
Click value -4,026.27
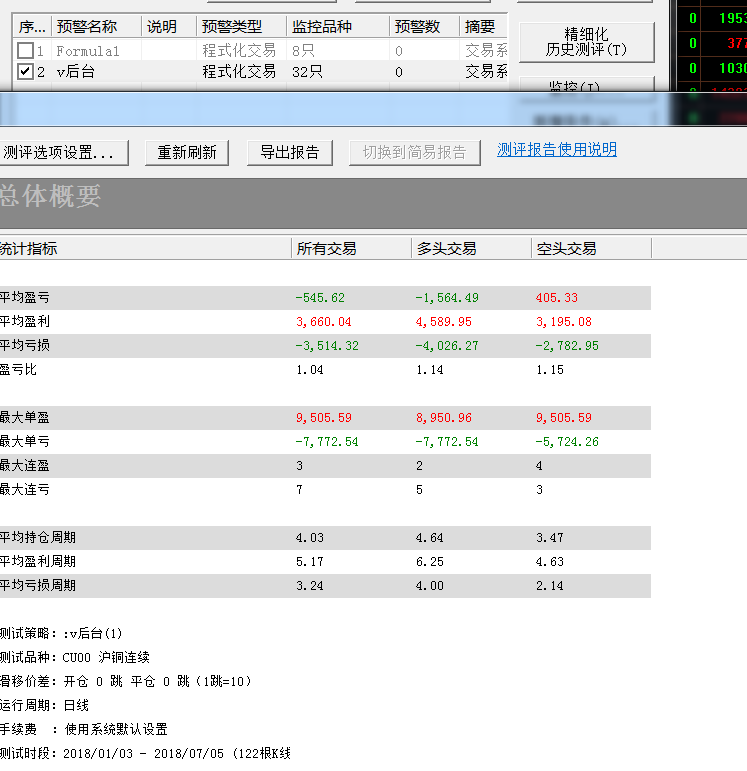coord(447,346)
